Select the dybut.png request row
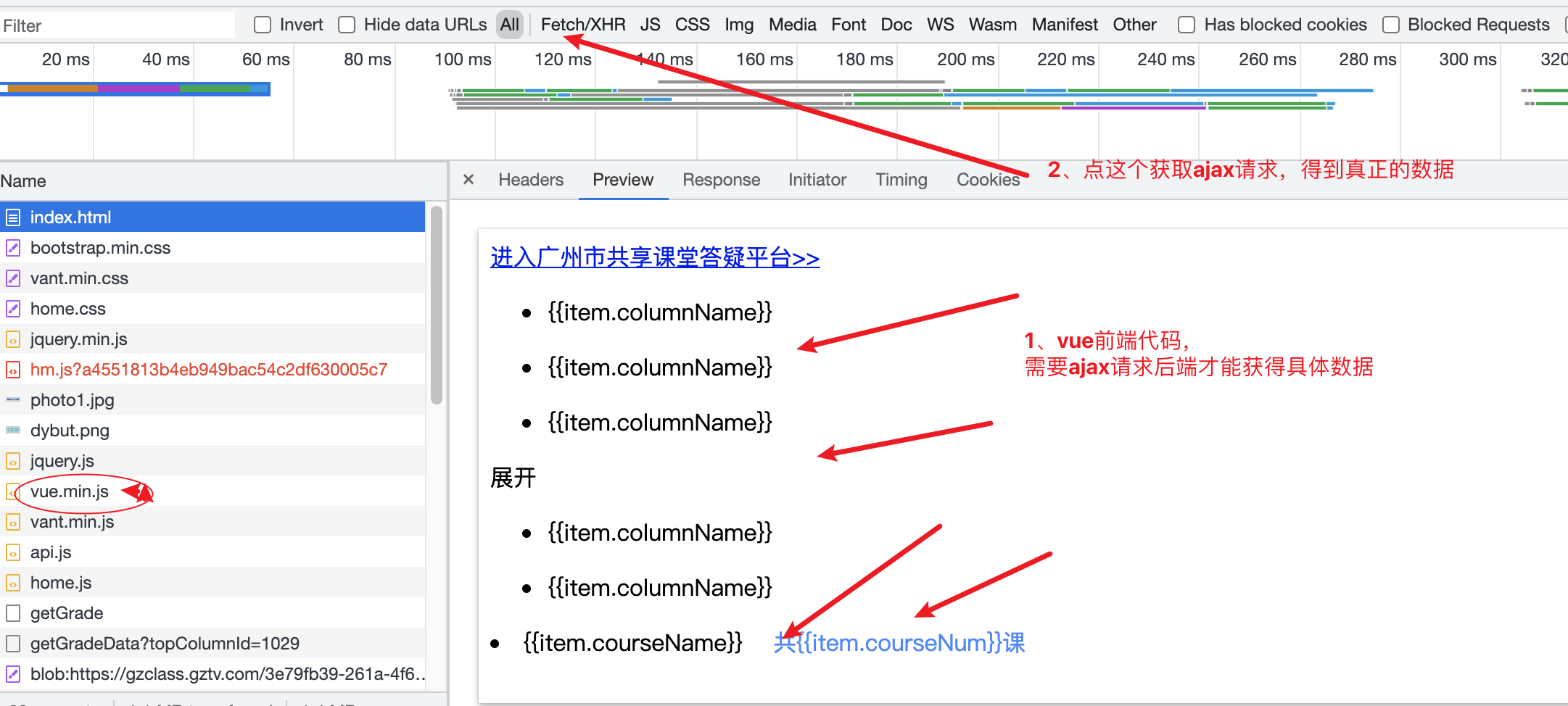The height and width of the screenshot is (706, 1568). (212, 431)
